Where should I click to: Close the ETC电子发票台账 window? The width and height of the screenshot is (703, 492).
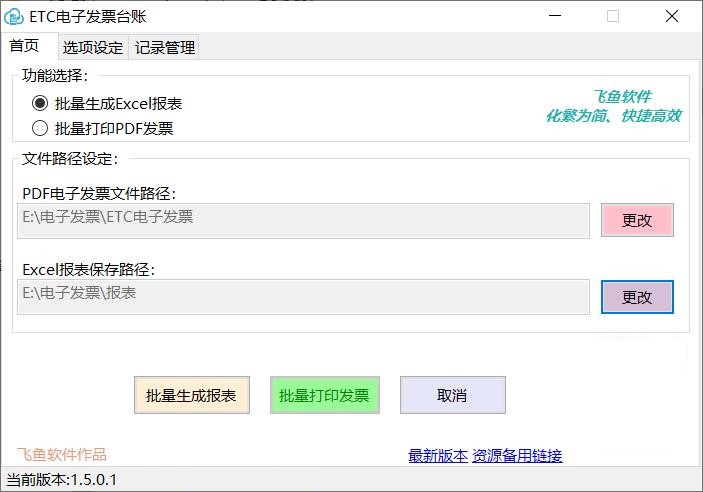coord(672,16)
